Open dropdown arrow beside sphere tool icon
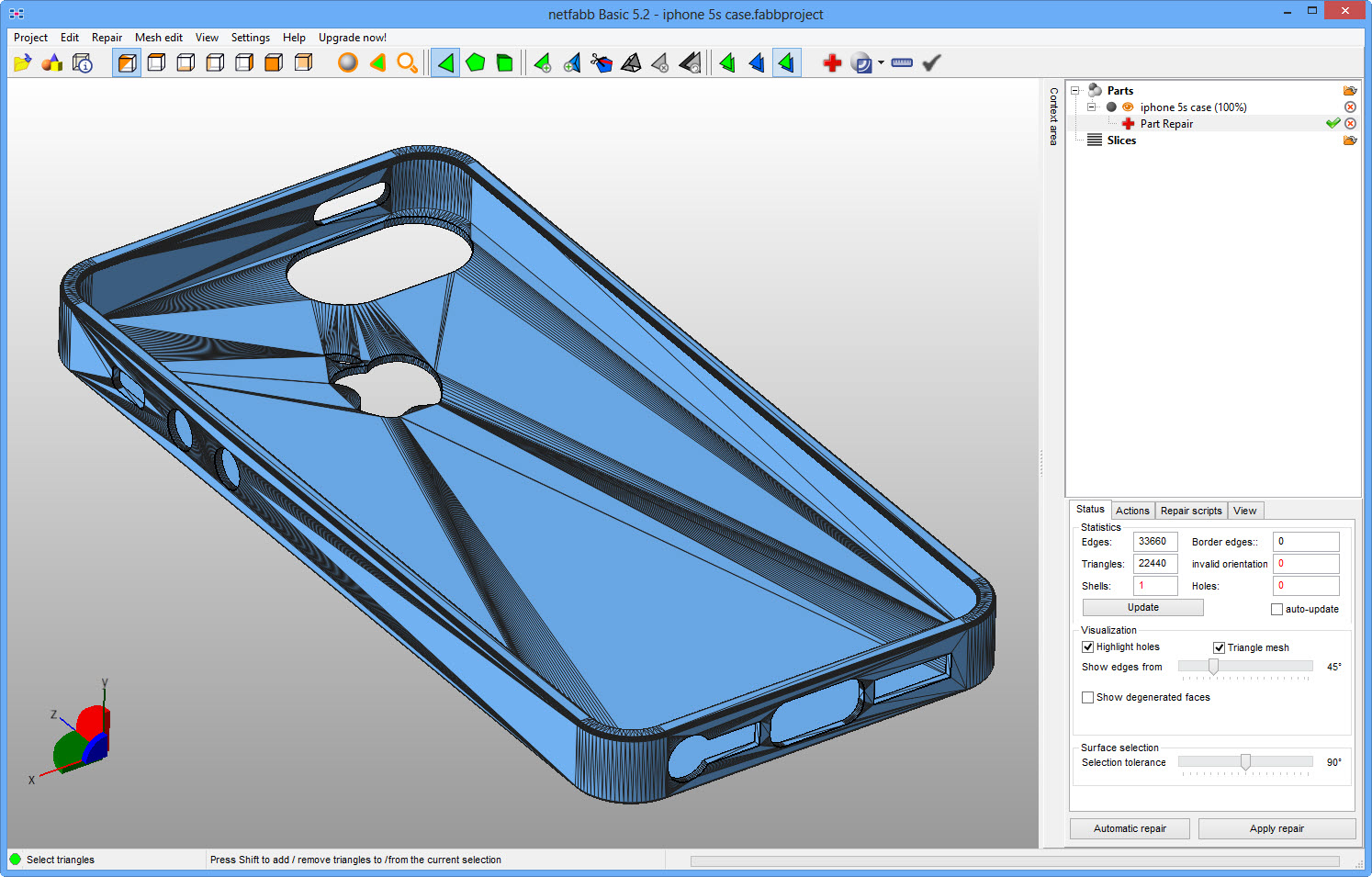 coord(881,62)
